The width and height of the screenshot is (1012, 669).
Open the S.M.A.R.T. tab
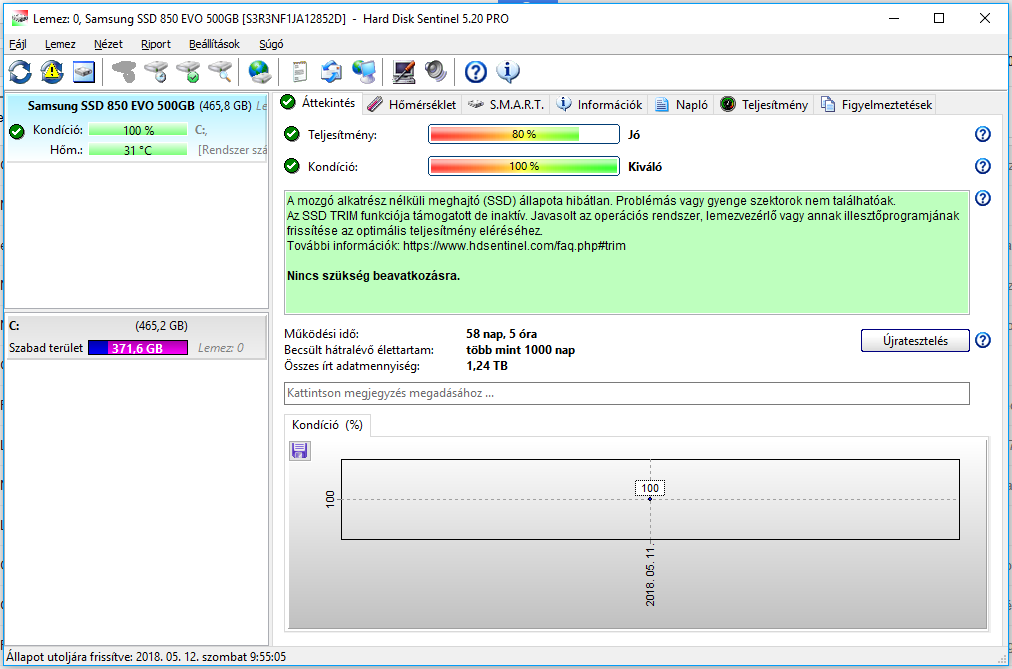pyautogui.click(x=507, y=105)
